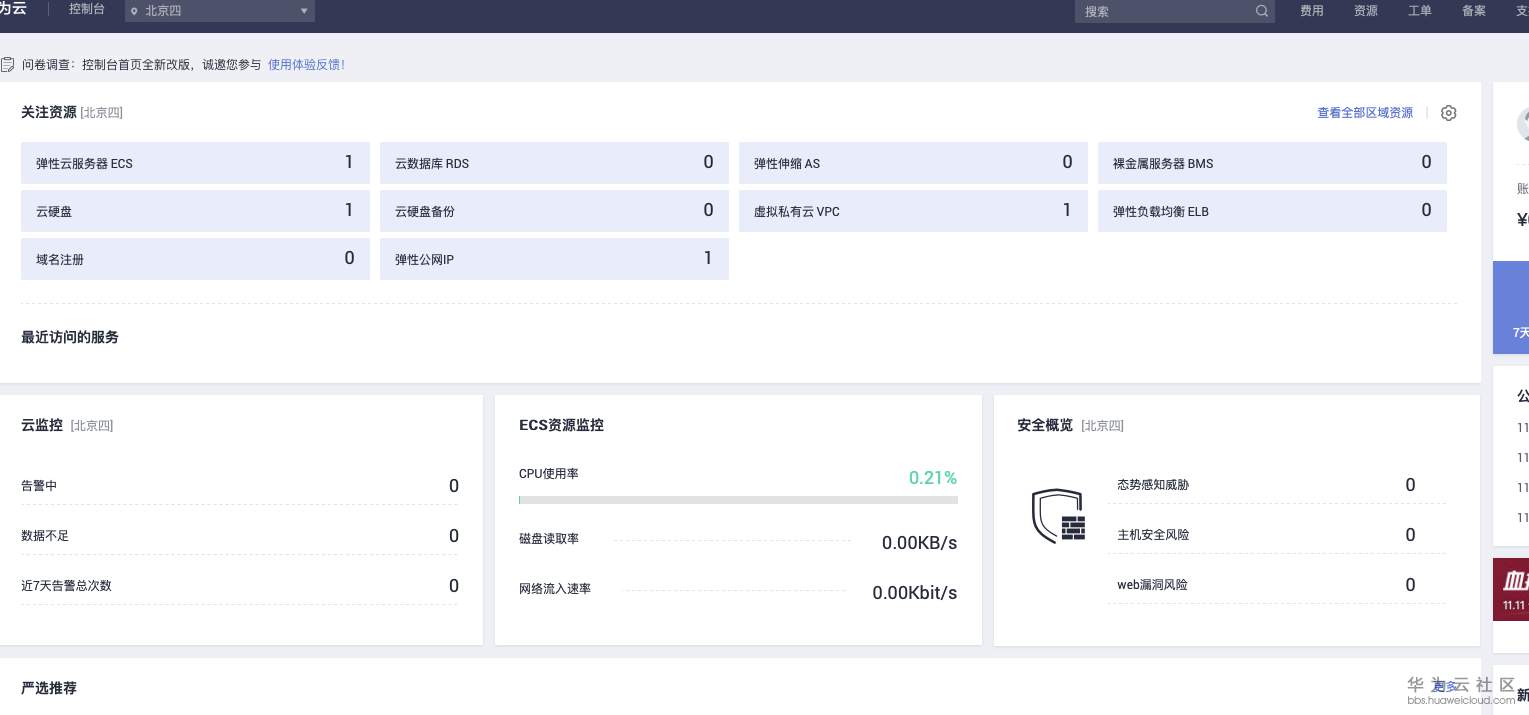This screenshot has height=715, width=1529.
Task: Click the 安全概览 panel heading
Action: click(x=1045, y=425)
